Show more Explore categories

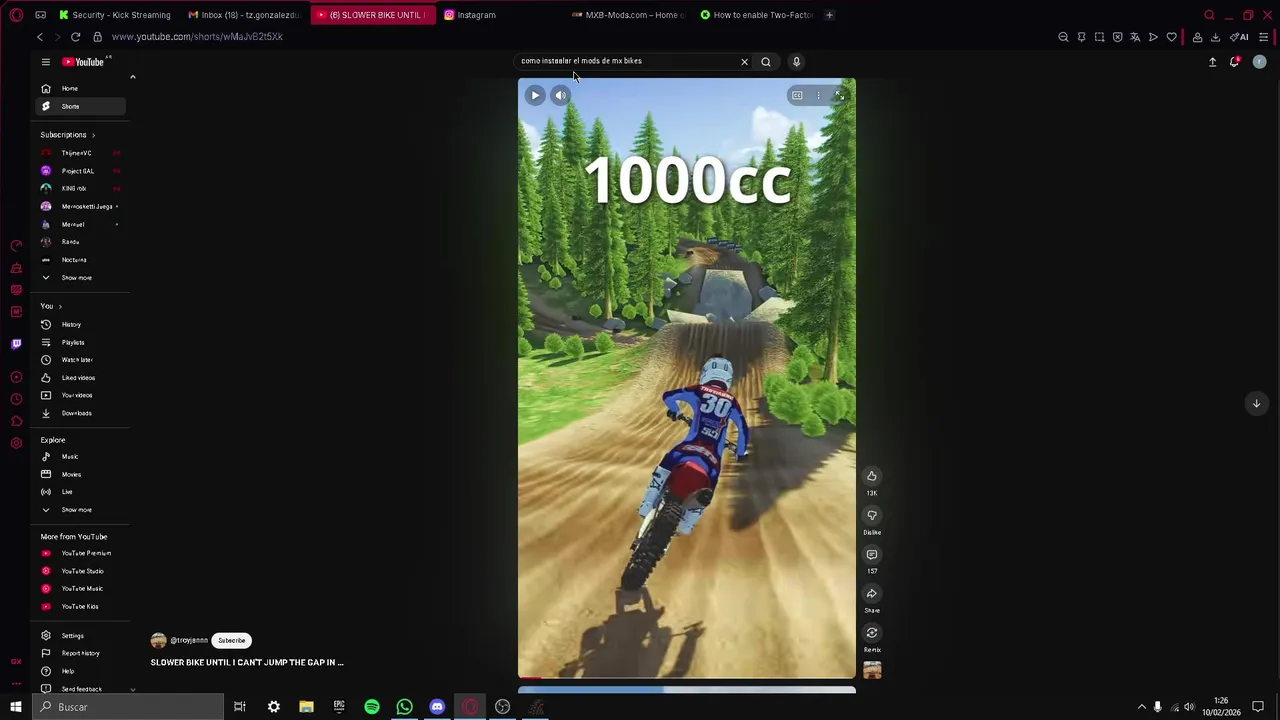[76, 510]
